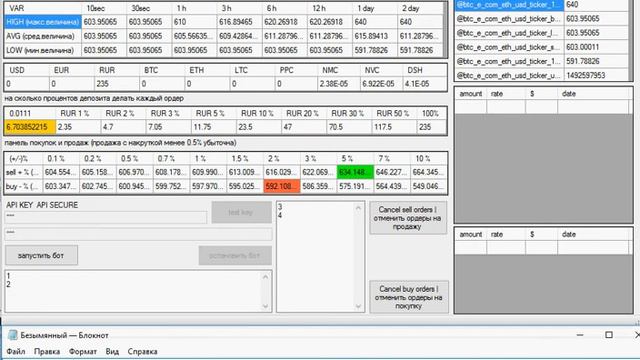This screenshot has height=360, width=640.
Task: Select ticker row with value 603.00011
Action: [x=541, y=47]
